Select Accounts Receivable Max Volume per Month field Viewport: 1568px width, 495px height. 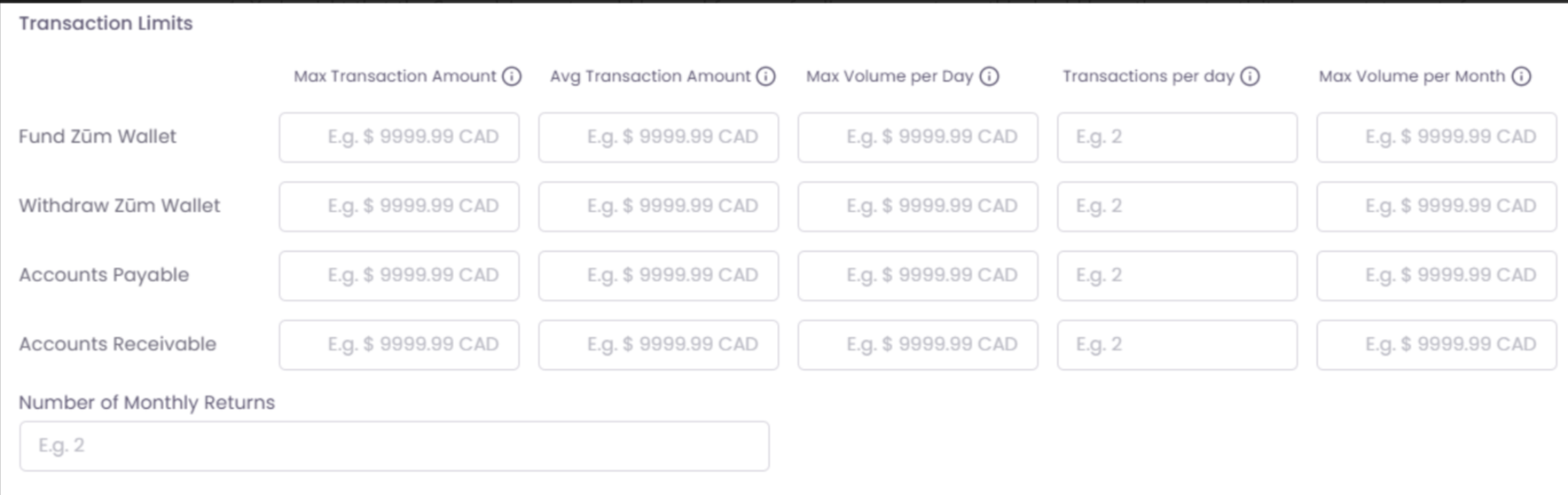pyautogui.click(x=1436, y=345)
